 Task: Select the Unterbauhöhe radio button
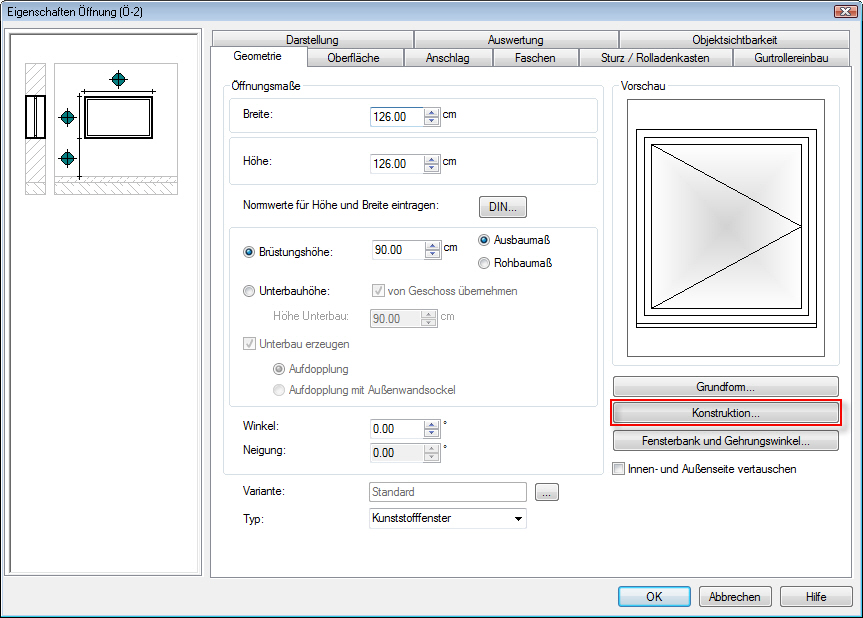pos(249,291)
